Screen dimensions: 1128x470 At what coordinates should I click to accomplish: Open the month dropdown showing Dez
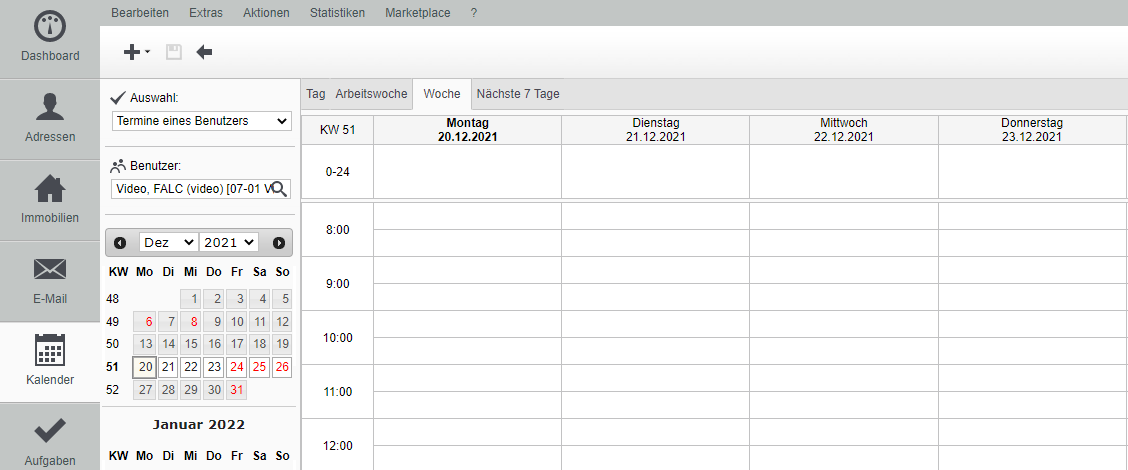tap(168, 242)
